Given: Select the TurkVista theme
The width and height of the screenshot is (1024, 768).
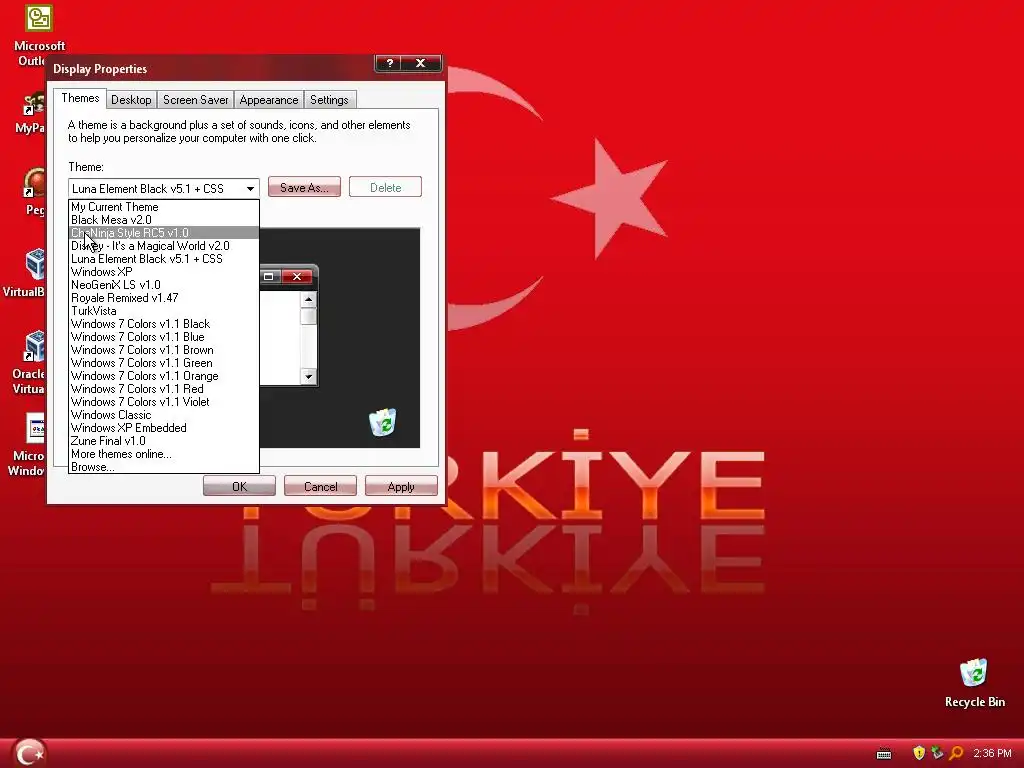Looking at the screenshot, I should pyautogui.click(x=164, y=311).
